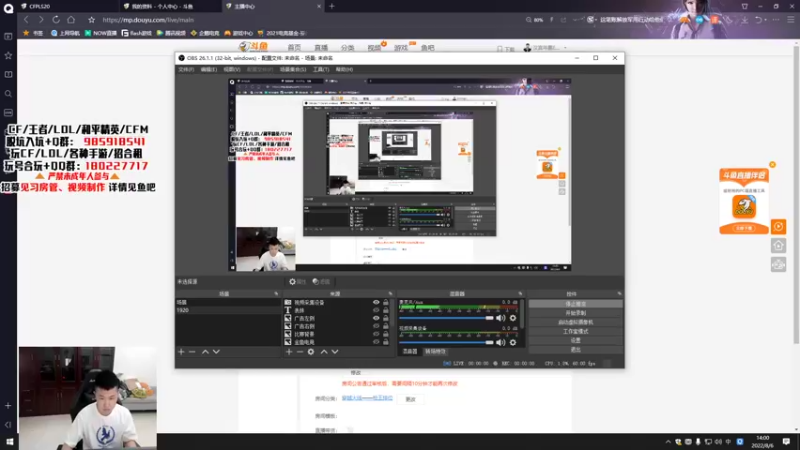Viewport: 800px width, 450px height.
Task: Pop out the controls dock icon
Action: coord(619,294)
